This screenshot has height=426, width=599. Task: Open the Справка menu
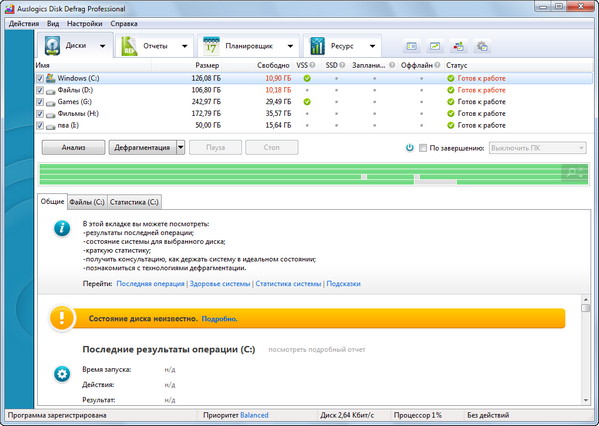pyautogui.click(x=124, y=24)
